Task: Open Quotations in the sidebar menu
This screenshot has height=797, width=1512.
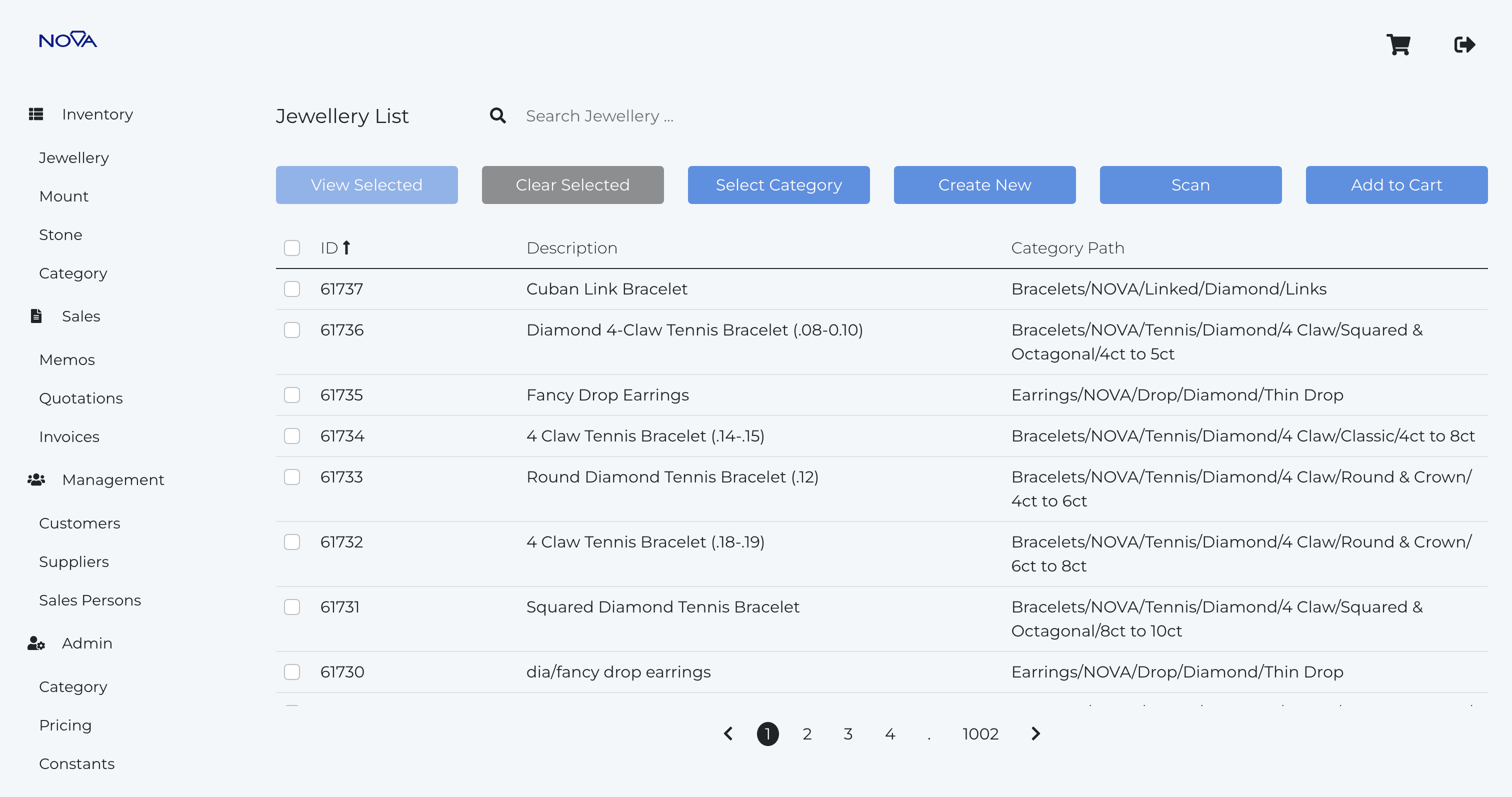Action: (80, 398)
